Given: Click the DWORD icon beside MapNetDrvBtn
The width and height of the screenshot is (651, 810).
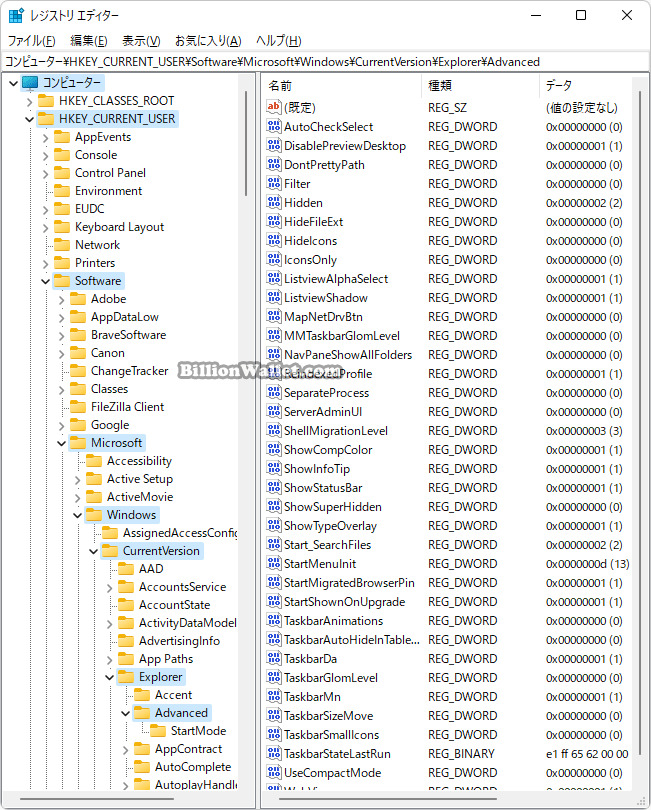Looking at the screenshot, I should click(274, 316).
